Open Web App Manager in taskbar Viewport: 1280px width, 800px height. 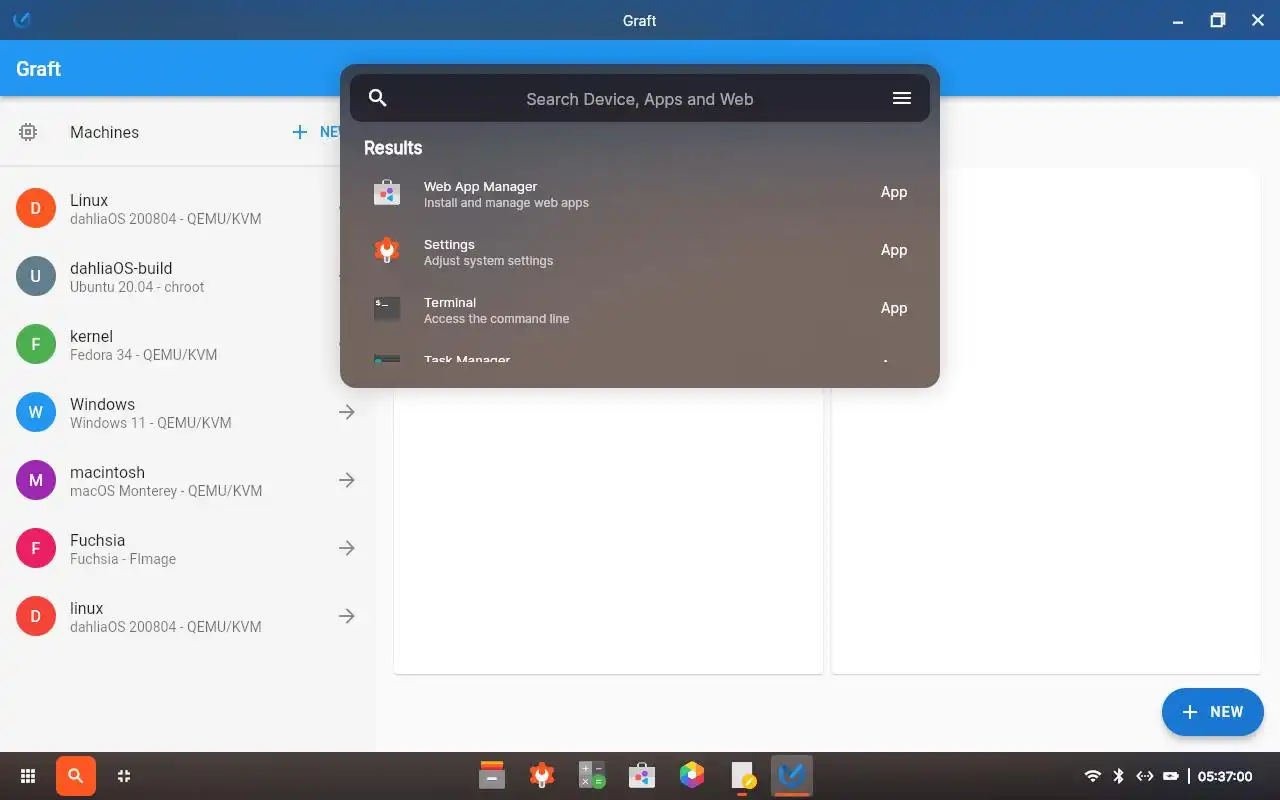[x=642, y=775]
